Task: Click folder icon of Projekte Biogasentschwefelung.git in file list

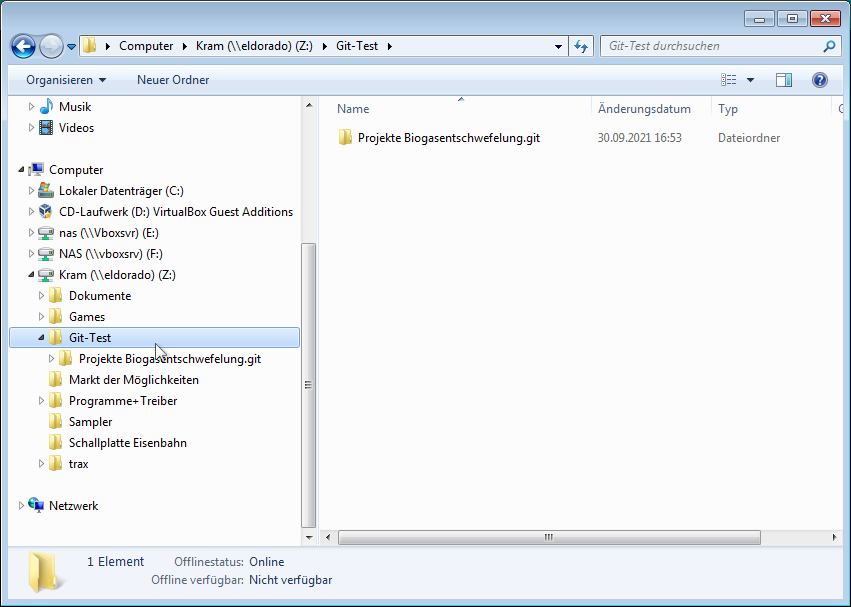Action: (x=345, y=137)
